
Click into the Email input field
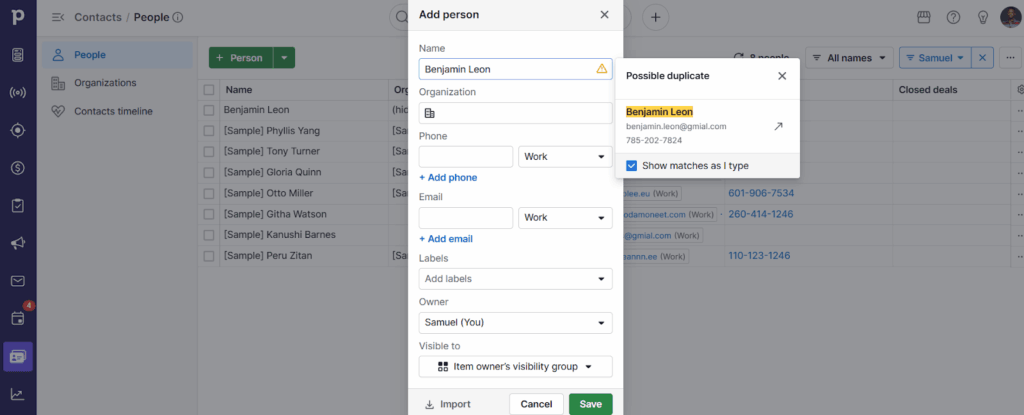pyautogui.click(x=465, y=218)
